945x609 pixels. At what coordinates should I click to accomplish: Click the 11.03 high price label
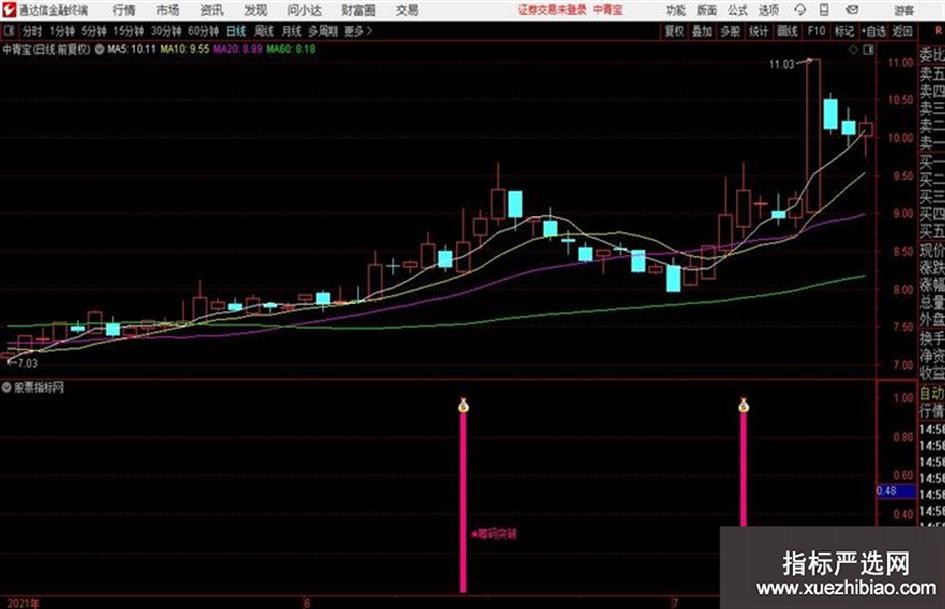coord(782,65)
